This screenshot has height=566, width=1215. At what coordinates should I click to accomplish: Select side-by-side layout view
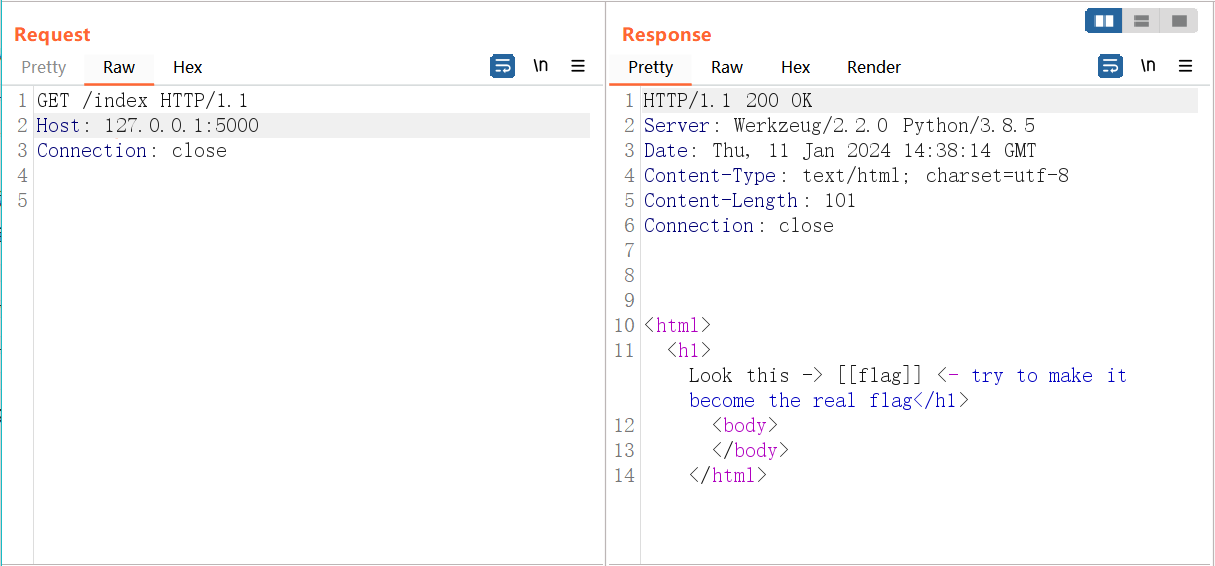click(1104, 21)
